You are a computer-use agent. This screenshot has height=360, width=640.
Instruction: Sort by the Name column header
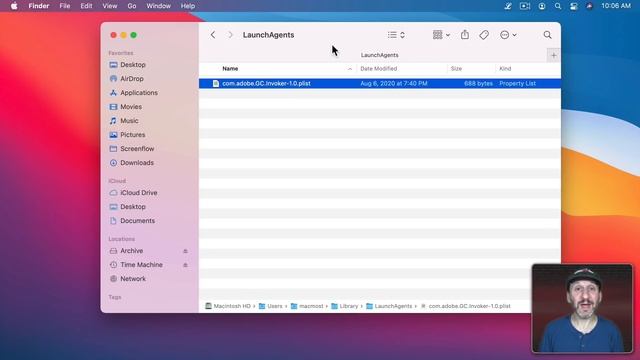[x=230, y=69]
